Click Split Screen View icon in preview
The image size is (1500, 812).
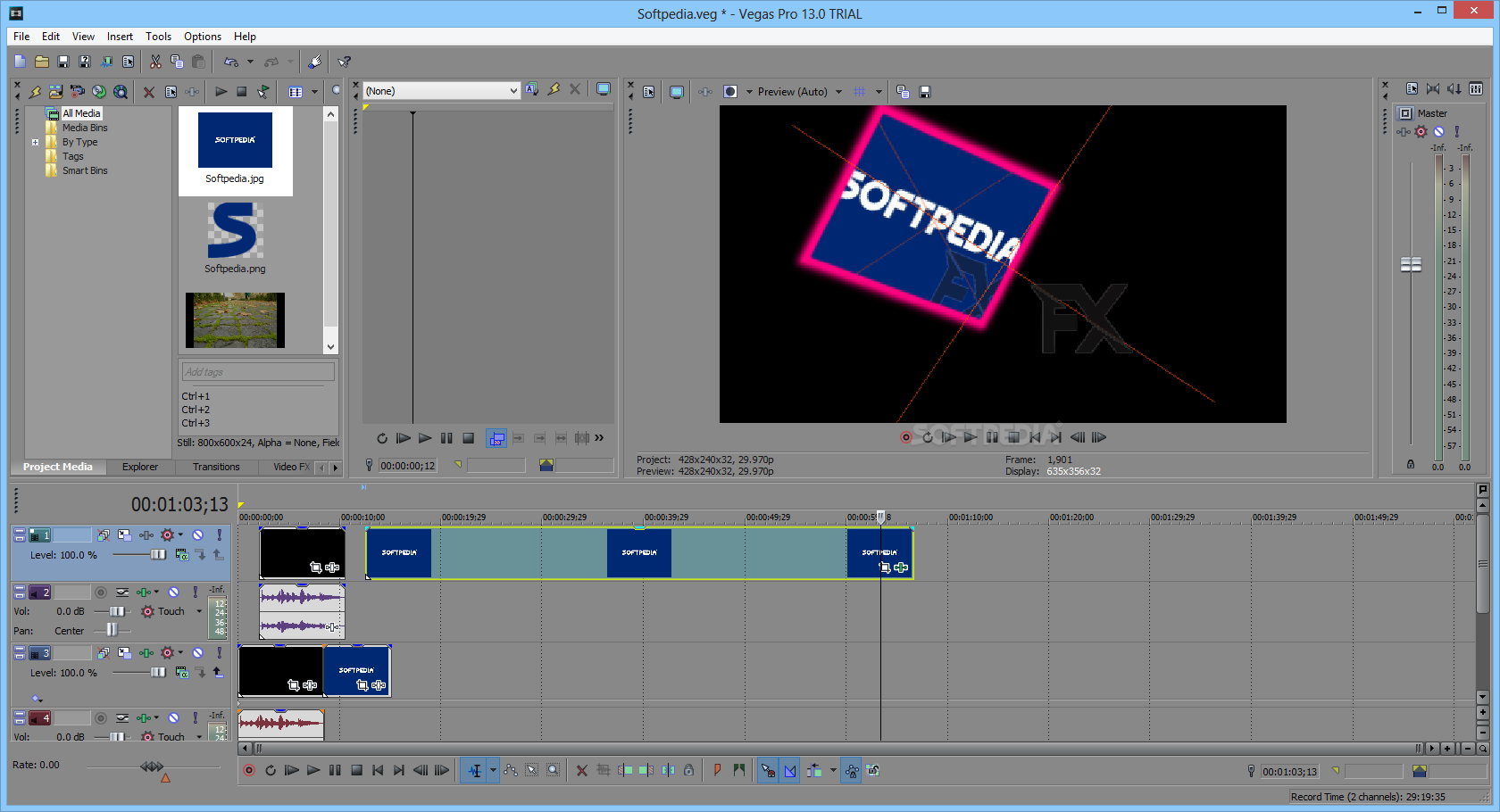[729, 92]
